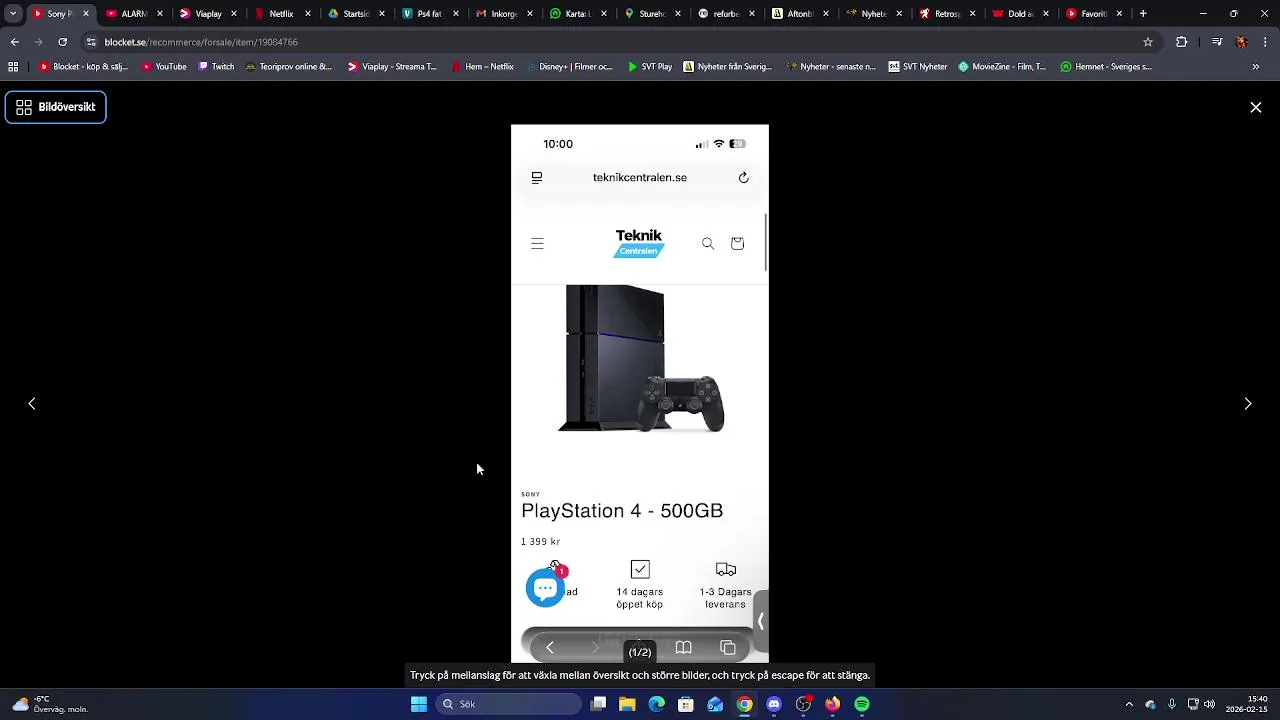Viewport: 1280px width, 720px height.
Task: Click the taskbar Sök search box
Action: pyautogui.click(x=508, y=704)
